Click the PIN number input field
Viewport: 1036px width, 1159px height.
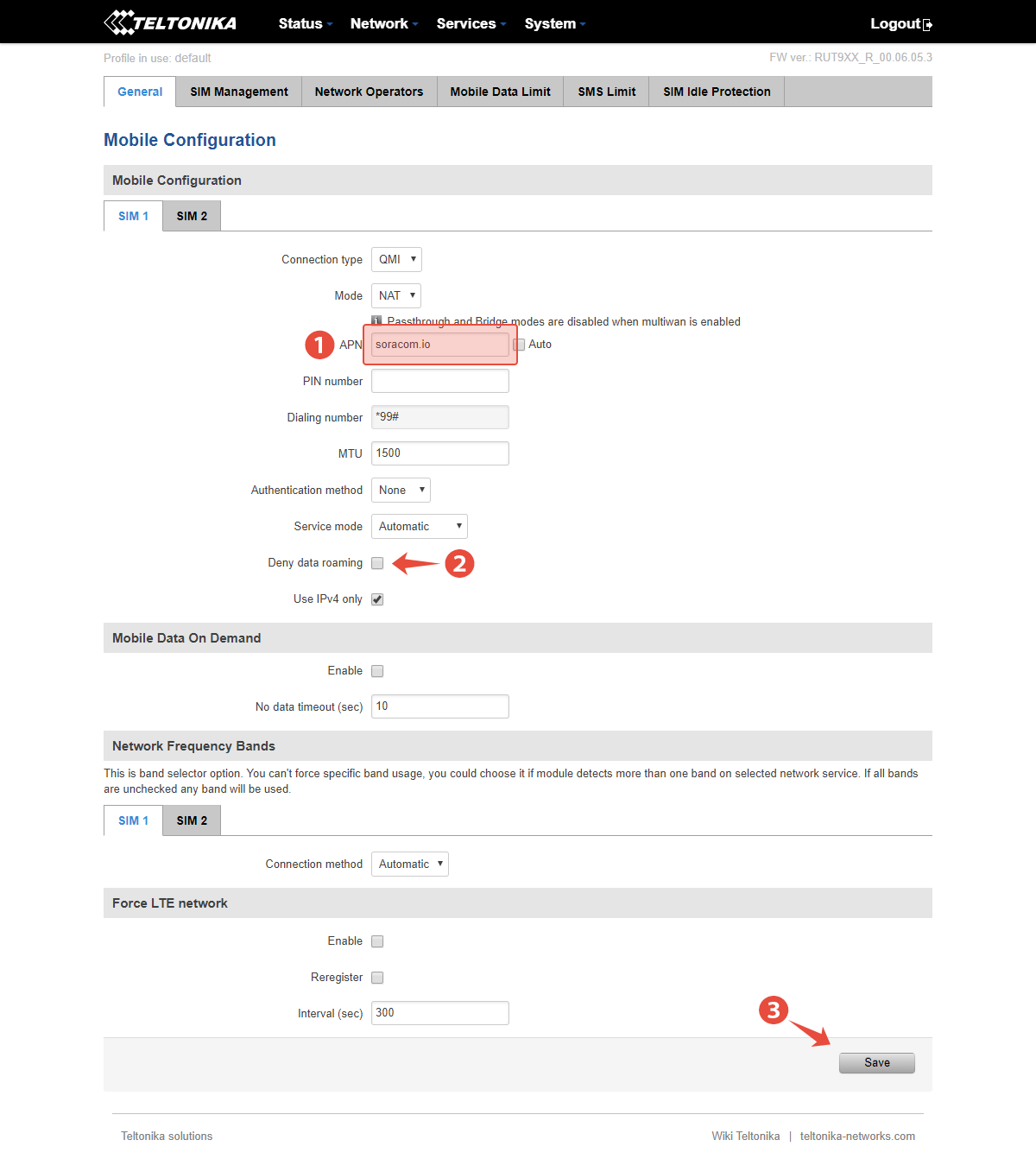point(439,380)
